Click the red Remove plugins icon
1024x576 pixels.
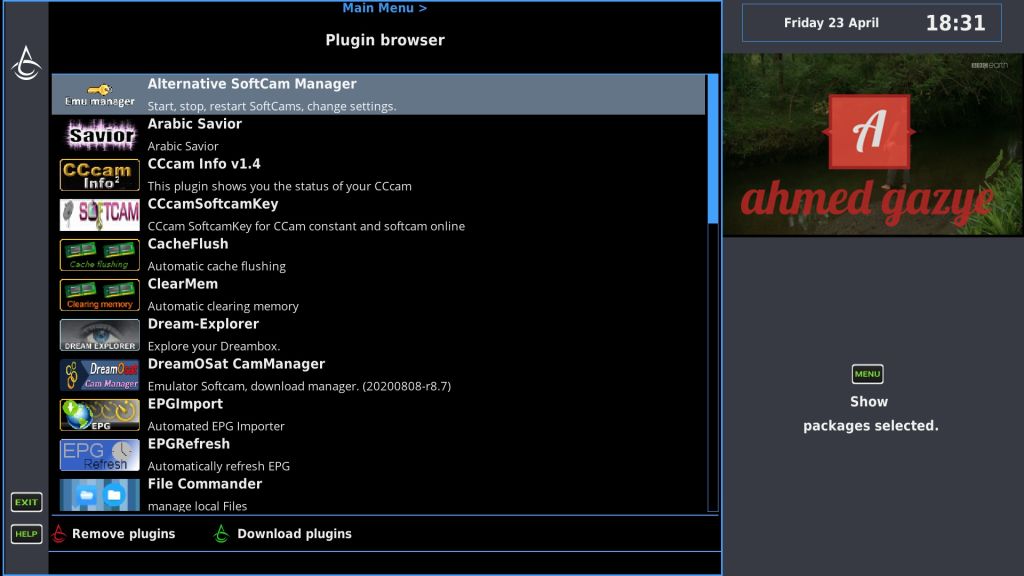pos(59,534)
